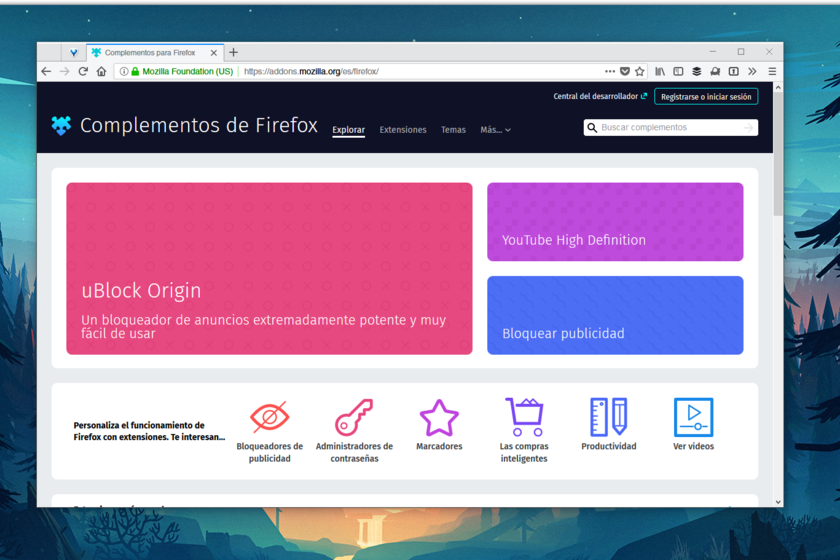Image resolution: width=840 pixels, height=560 pixels.
Task: Click the Marcadores label
Action: point(439,446)
